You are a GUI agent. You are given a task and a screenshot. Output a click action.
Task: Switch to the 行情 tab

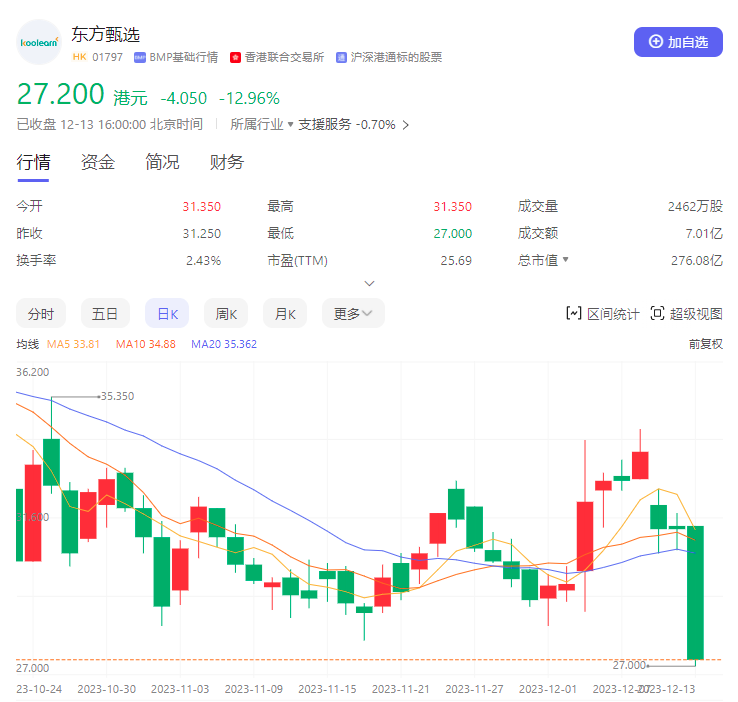[33, 162]
